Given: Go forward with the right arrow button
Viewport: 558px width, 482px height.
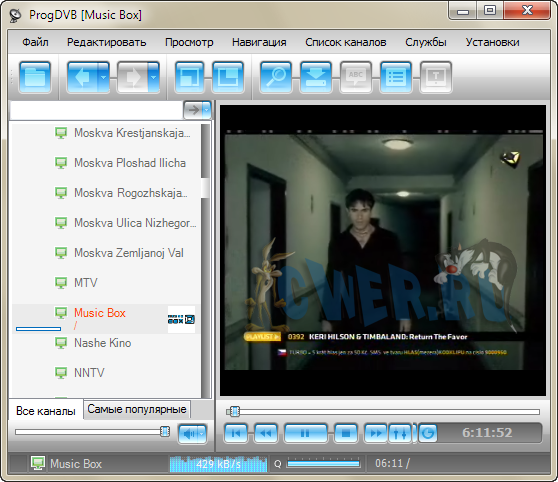Looking at the screenshot, I should click(x=132, y=77).
